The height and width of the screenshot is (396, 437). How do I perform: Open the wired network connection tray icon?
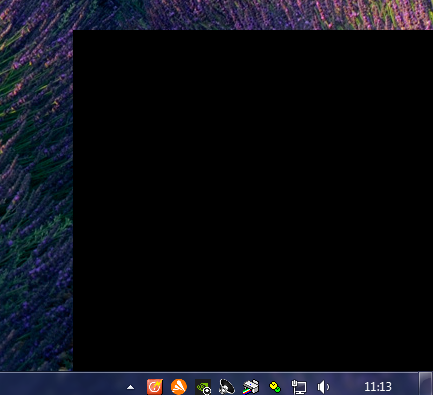(299, 387)
